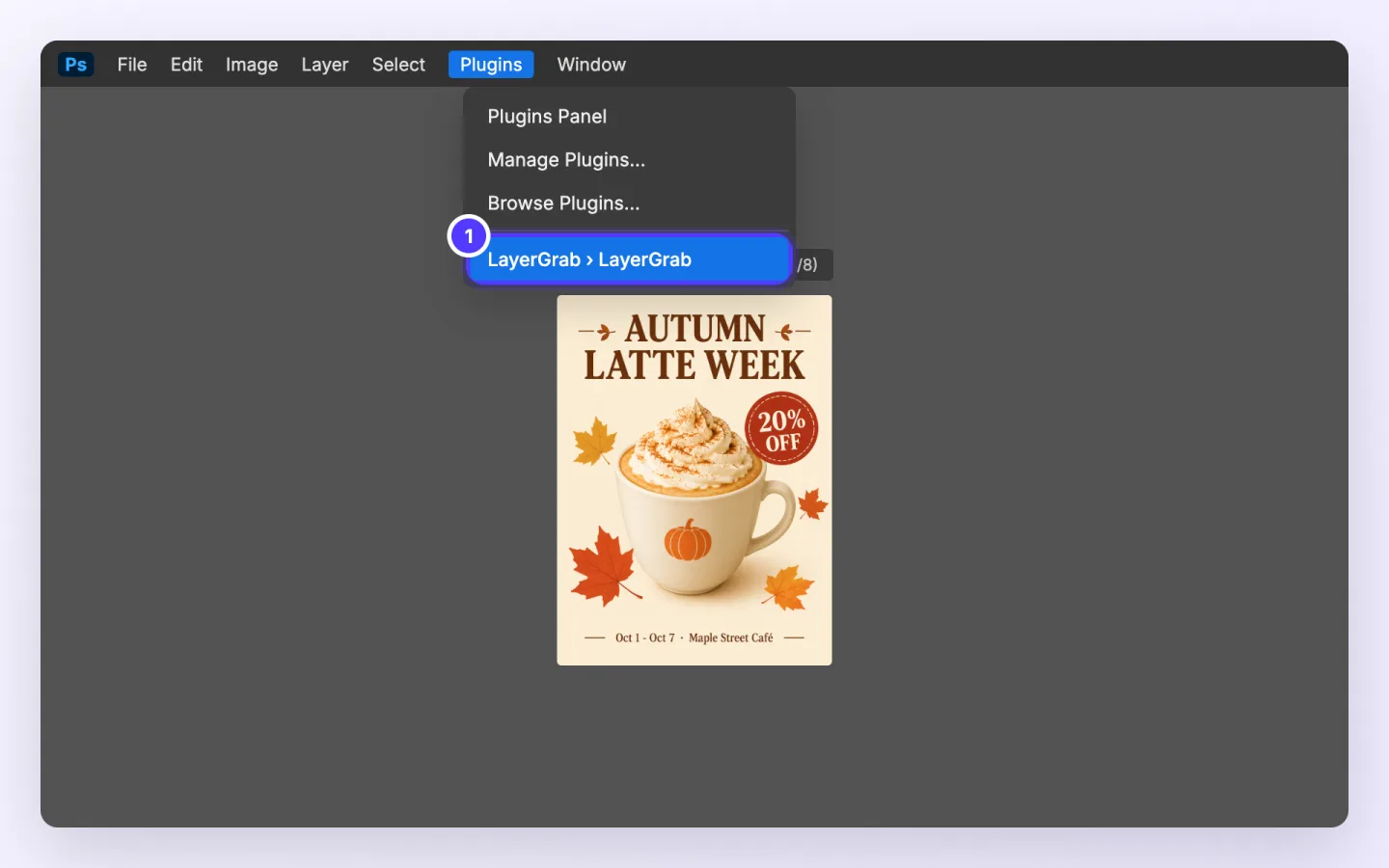
Task: Launch LayerGrab › LayerGrab plugin entry
Action: coord(629,259)
